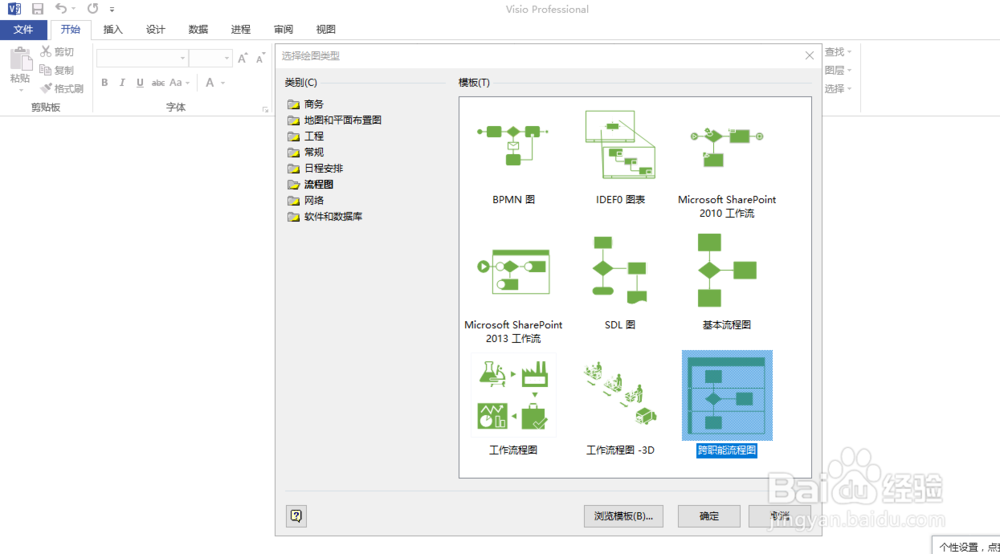Screen dimensions: 1000x554
Task: Click the Undo arrow icon
Action: point(61,8)
